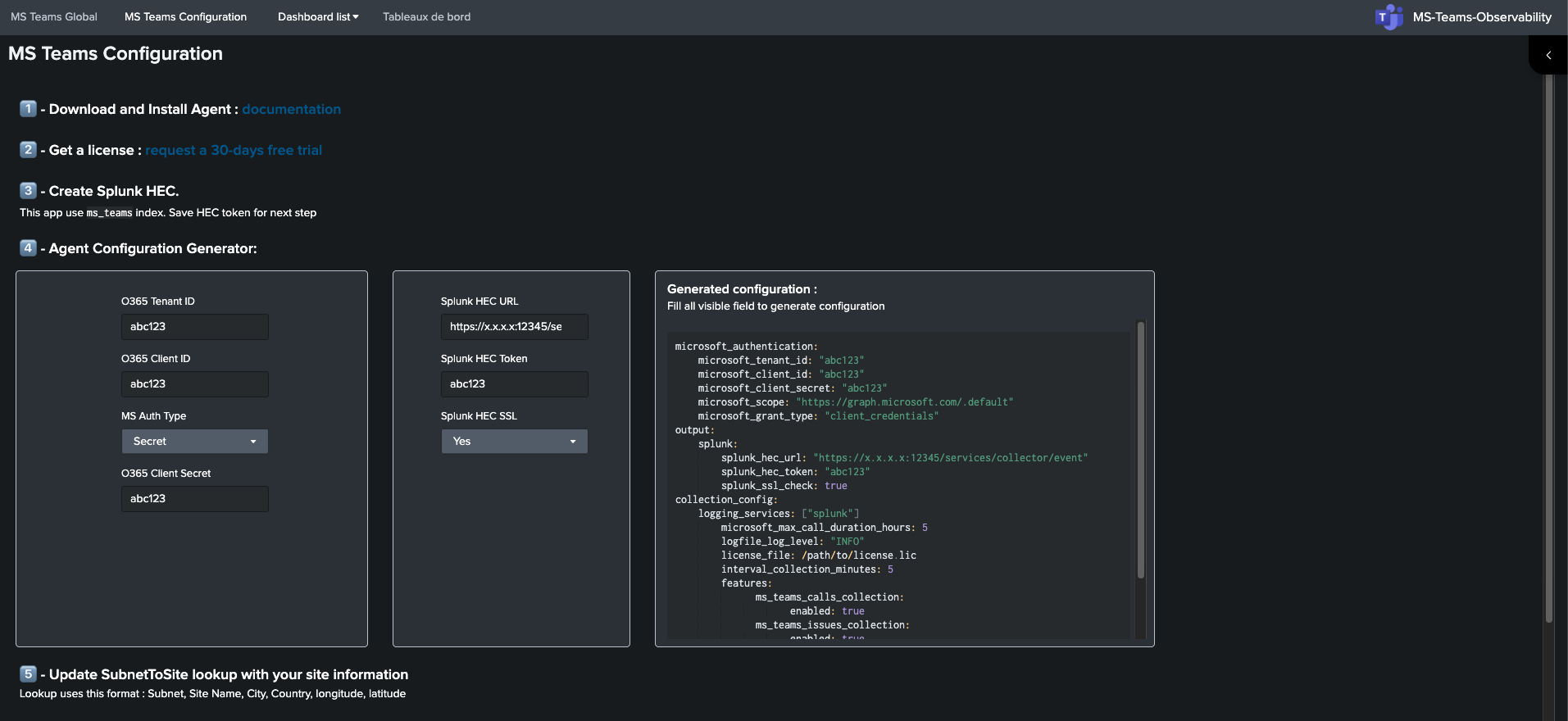Click the microsoft_grant_type line
The width and height of the screenshot is (1568, 721).
[818, 416]
